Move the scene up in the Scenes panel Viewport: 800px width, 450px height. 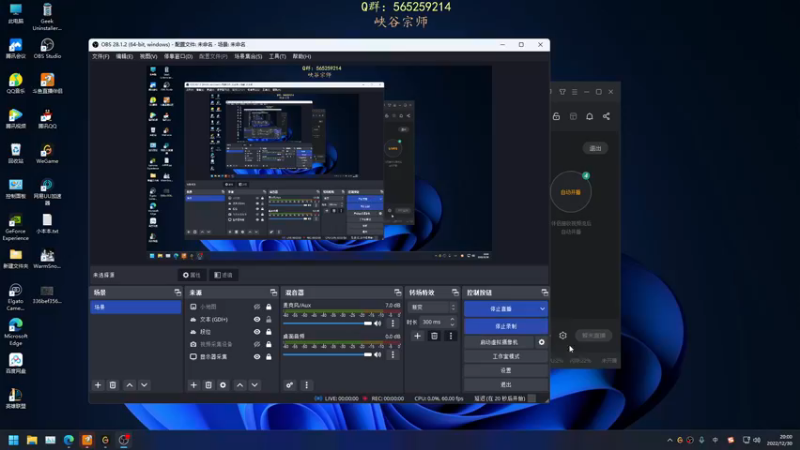pyautogui.click(x=130, y=385)
